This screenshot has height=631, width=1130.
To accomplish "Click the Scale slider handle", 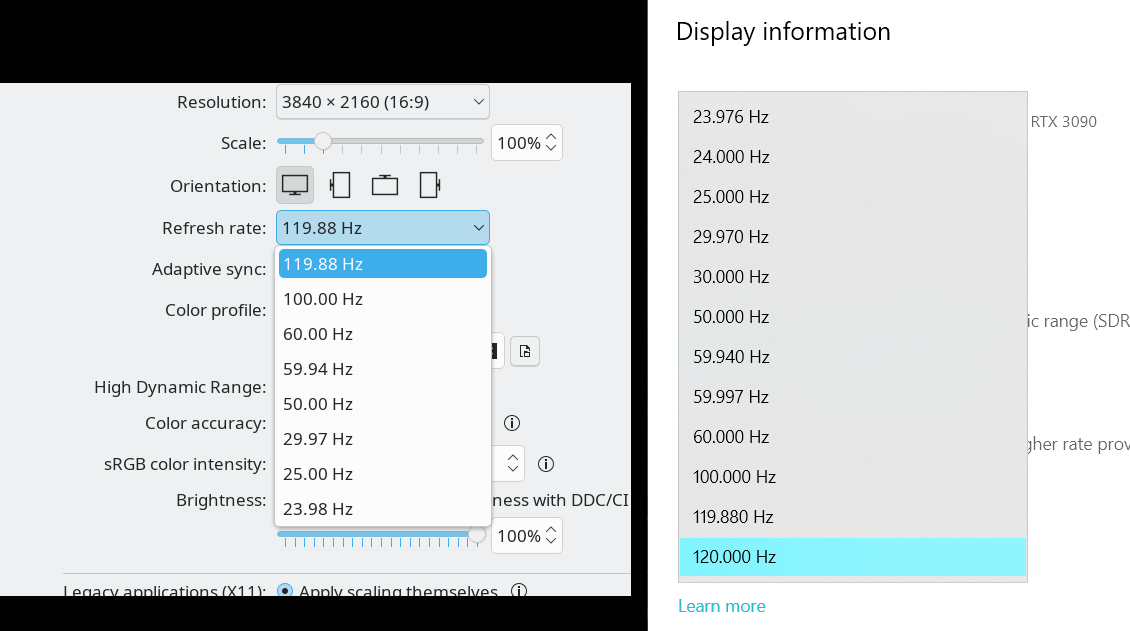I will tap(323, 142).
